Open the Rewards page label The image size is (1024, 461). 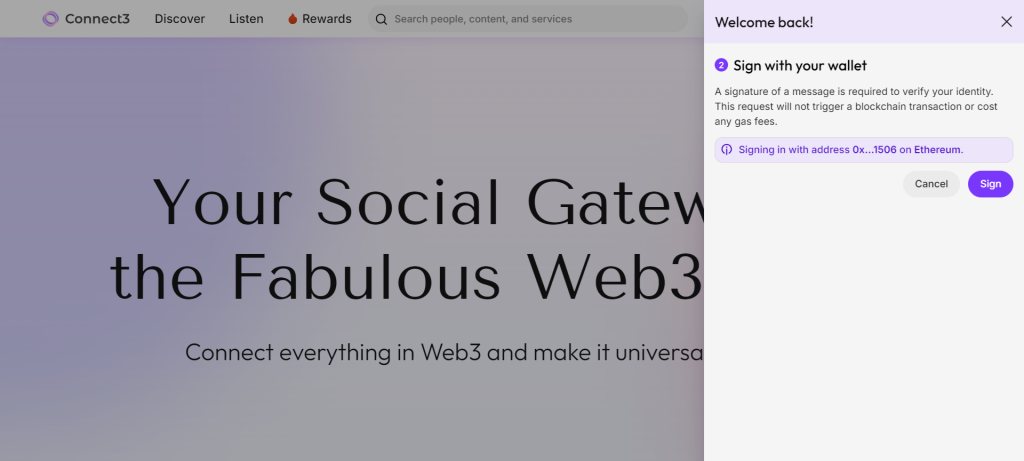pyautogui.click(x=326, y=19)
